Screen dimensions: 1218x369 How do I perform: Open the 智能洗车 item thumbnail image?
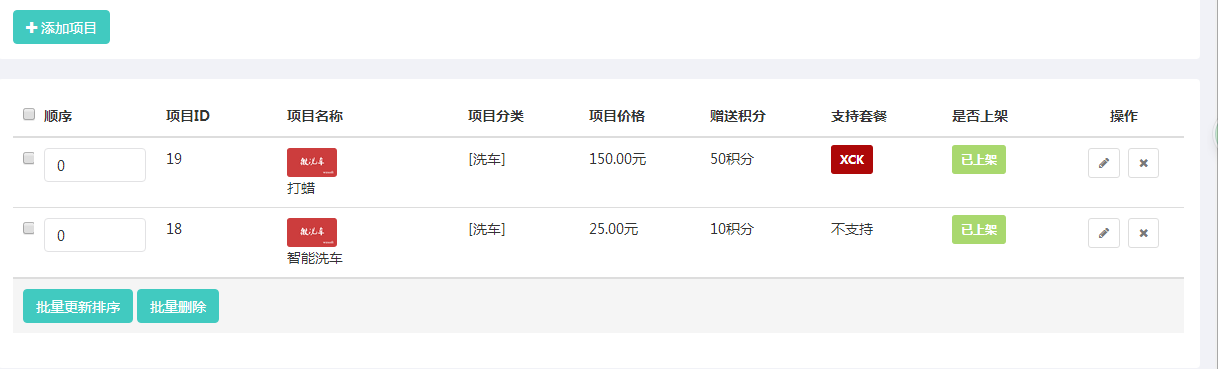point(312,232)
